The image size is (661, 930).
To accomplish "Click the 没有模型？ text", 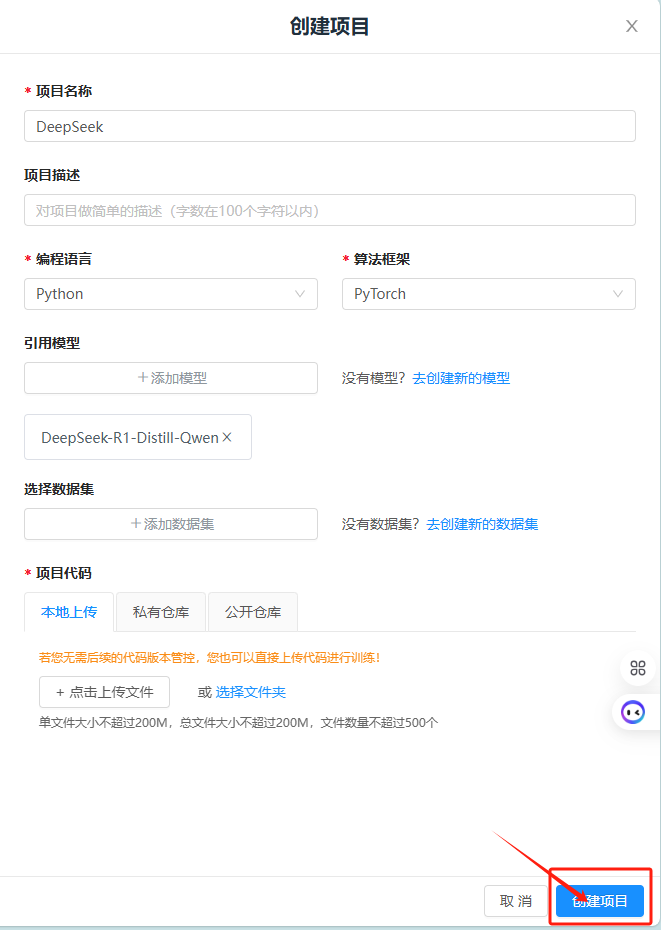I will pos(374,378).
